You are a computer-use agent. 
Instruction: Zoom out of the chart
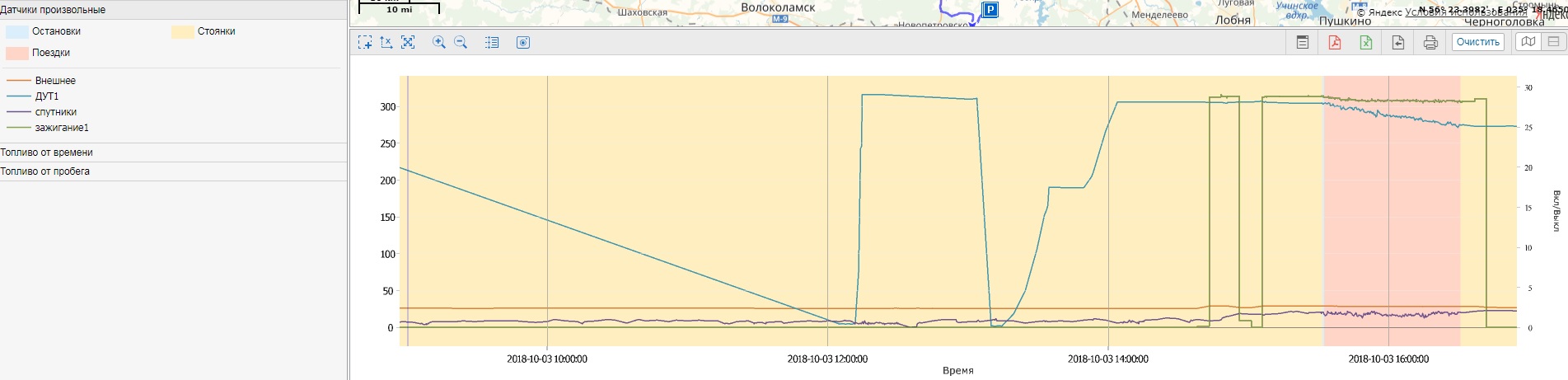pyautogui.click(x=461, y=42)
